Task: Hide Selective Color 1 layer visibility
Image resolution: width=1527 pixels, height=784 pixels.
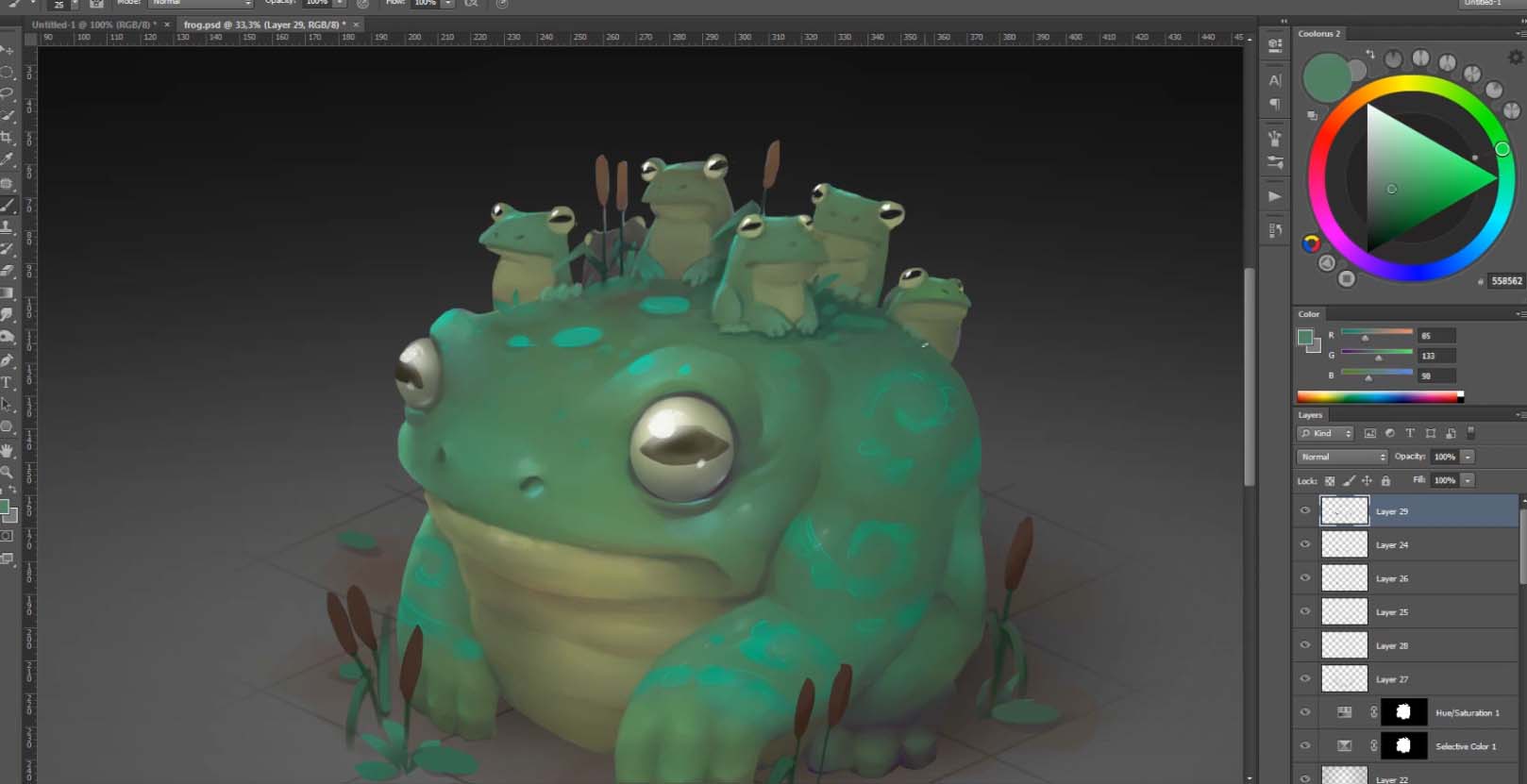Action: pos(1305,745)
